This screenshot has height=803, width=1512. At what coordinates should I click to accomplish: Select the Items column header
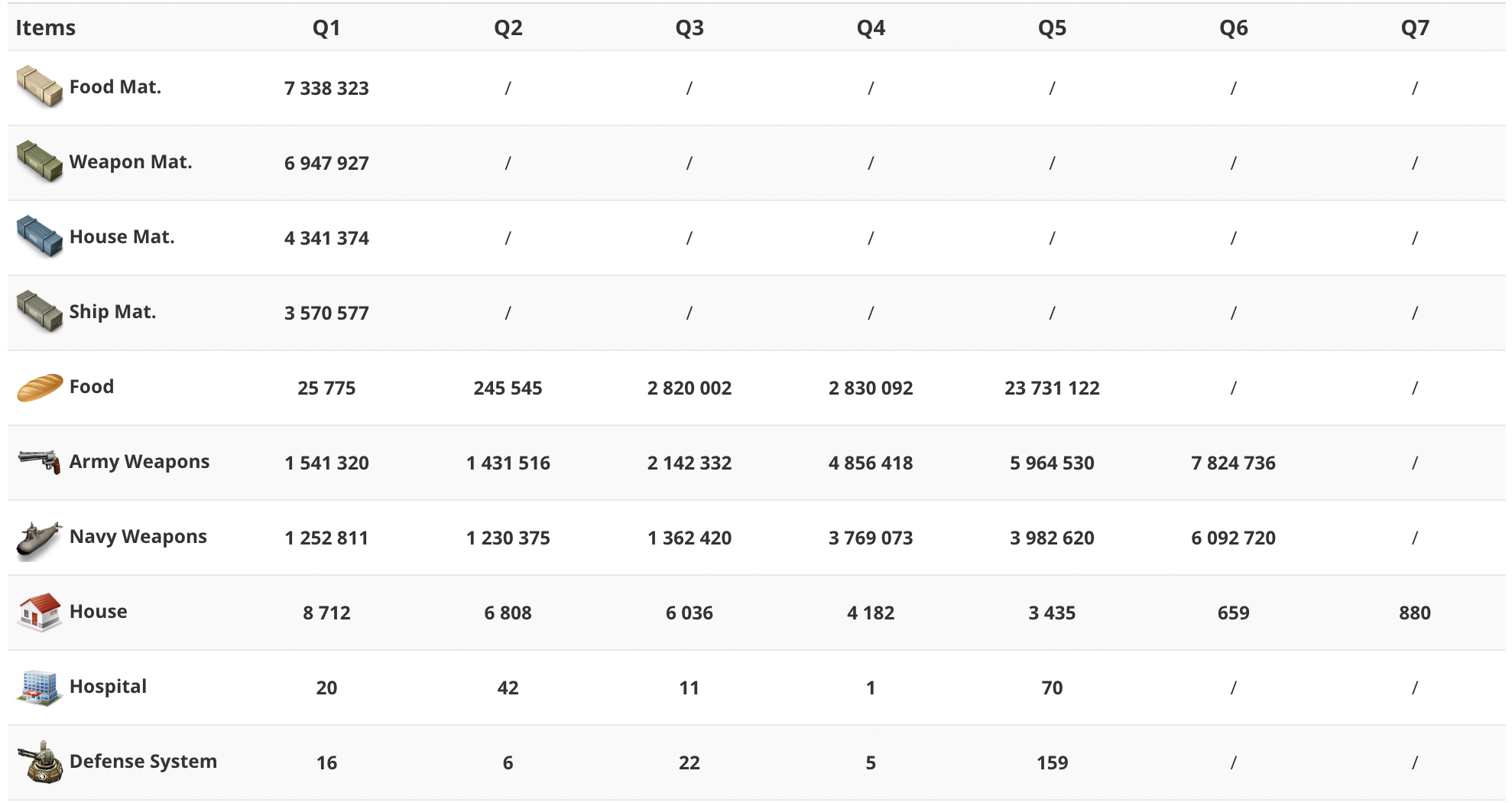(46, 28)
